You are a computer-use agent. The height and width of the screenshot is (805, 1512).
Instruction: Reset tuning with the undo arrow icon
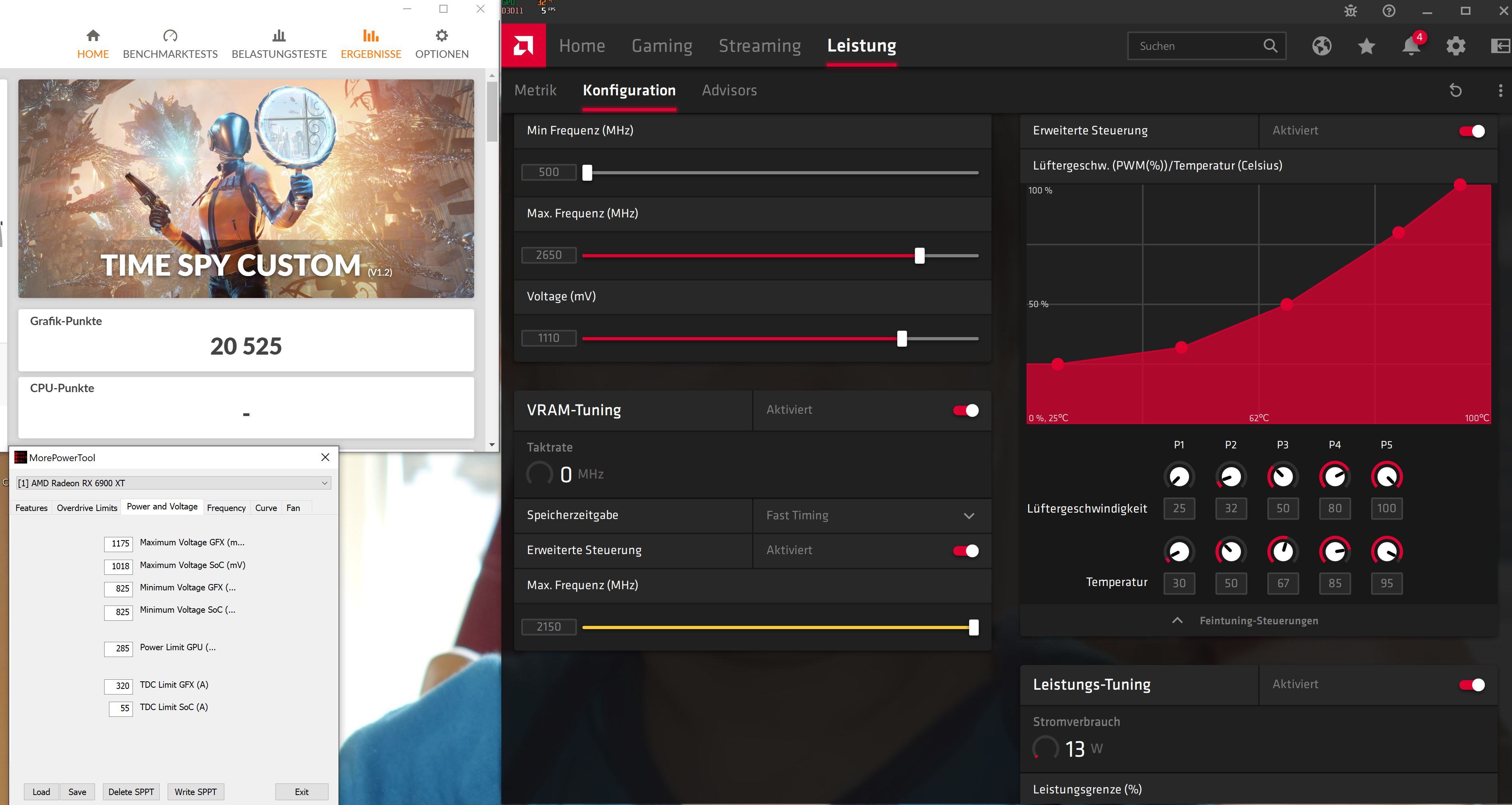[x=1455, y=91]
